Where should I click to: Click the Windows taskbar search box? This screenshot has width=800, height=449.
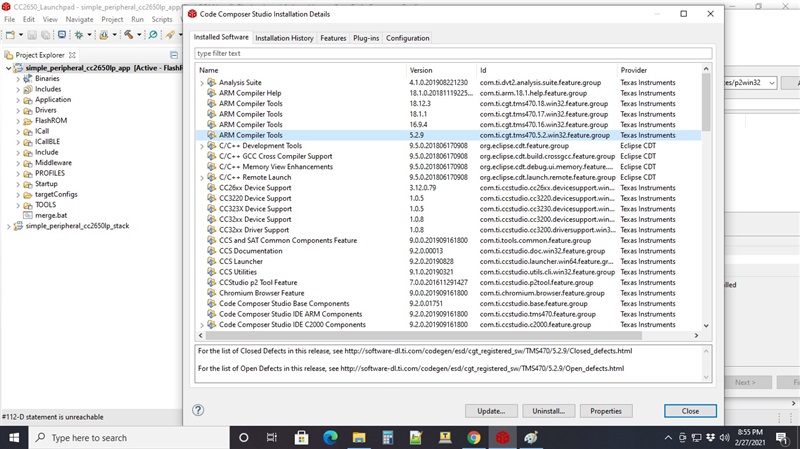[x=128, y=438]
